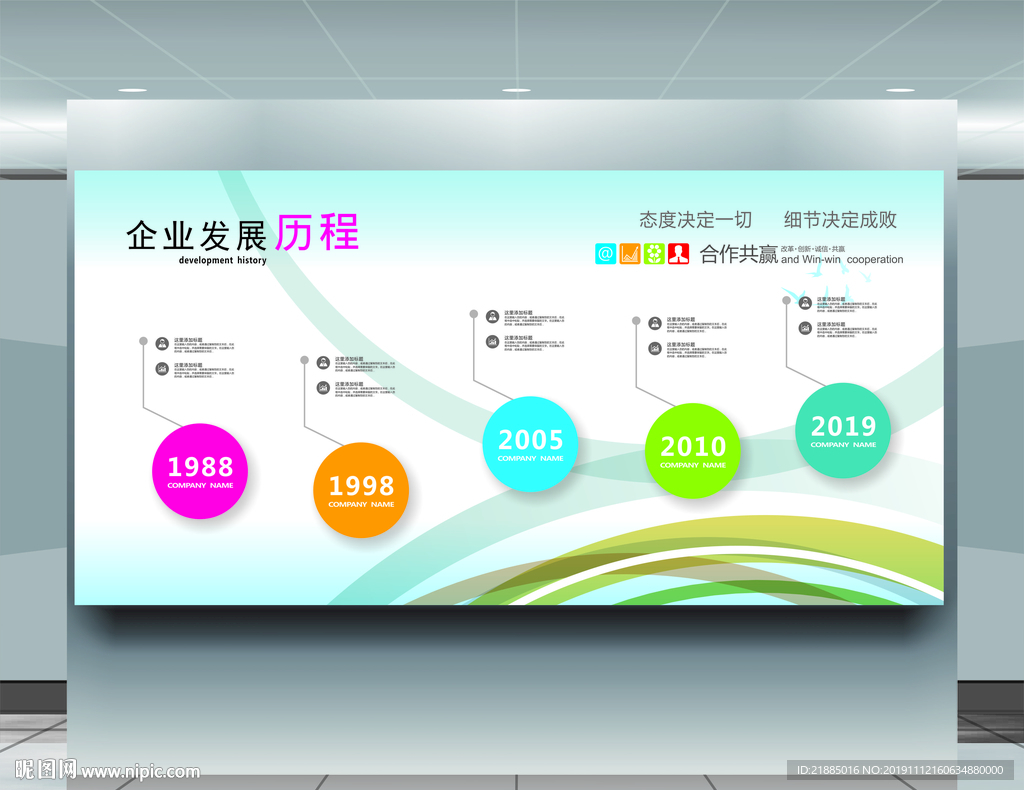Select the red person icon

(x=679, y=253)
